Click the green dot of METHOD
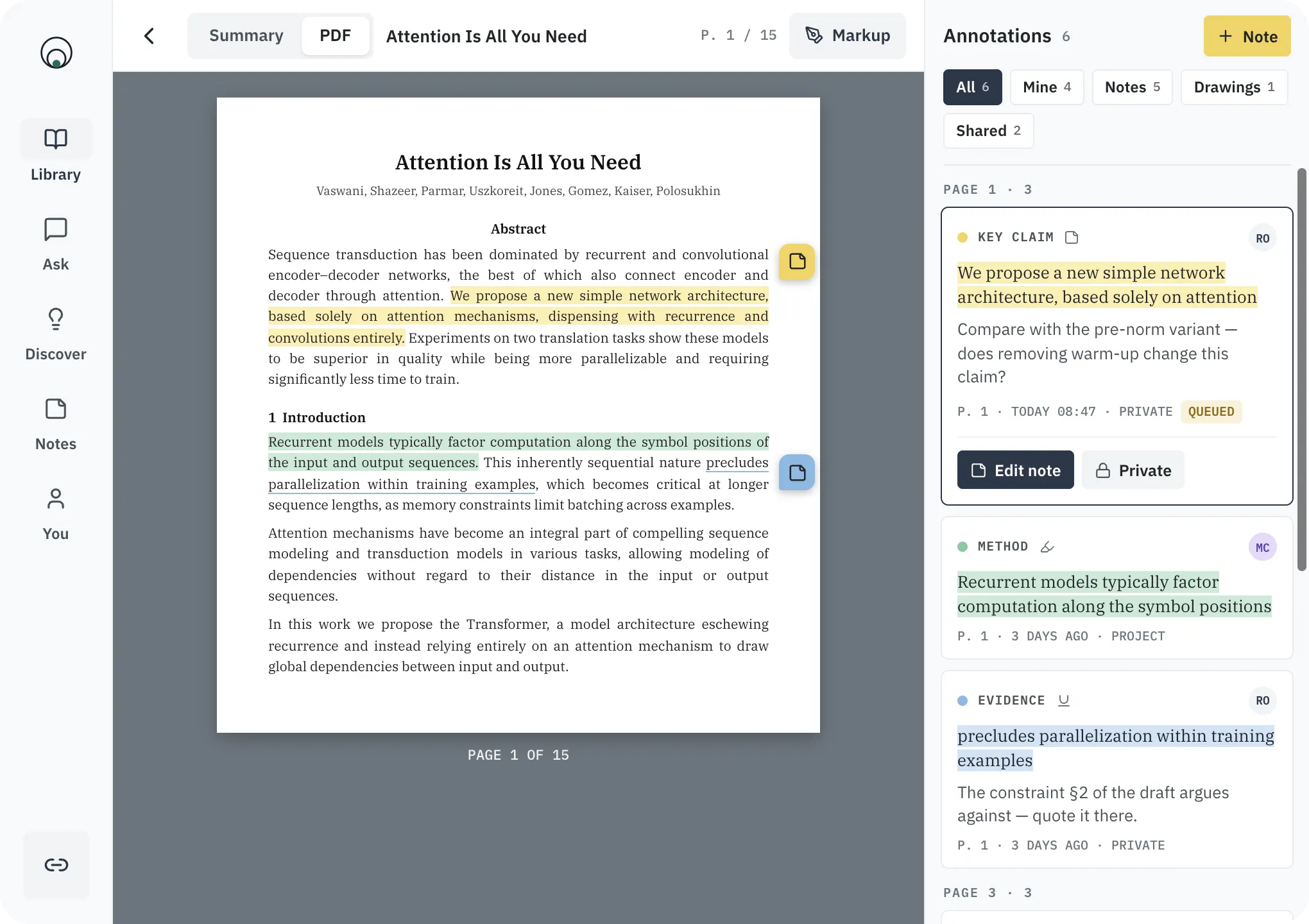The image size is (1309, 924). [963, 547]
